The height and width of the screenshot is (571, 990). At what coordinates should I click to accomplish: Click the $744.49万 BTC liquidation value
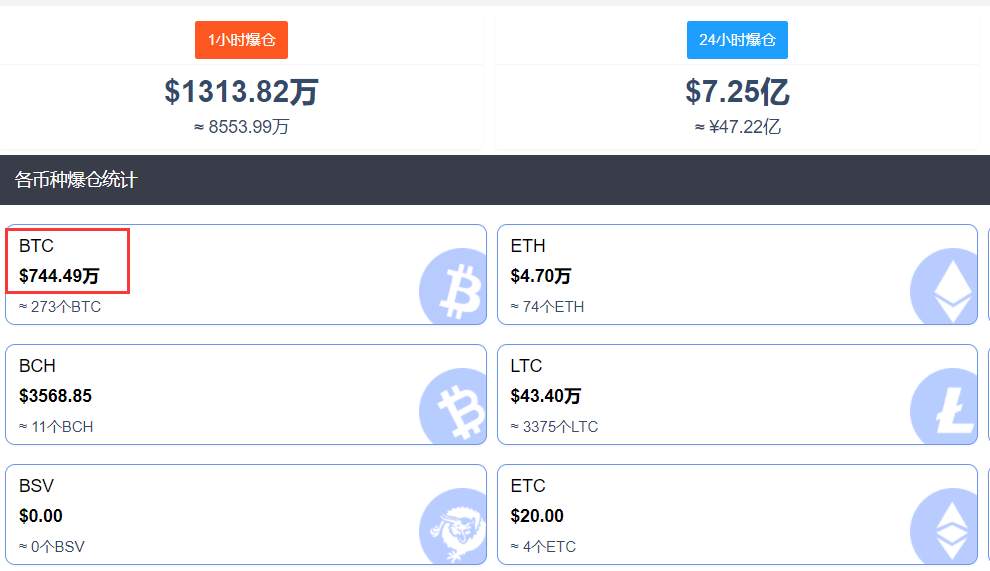click(59, 276)
